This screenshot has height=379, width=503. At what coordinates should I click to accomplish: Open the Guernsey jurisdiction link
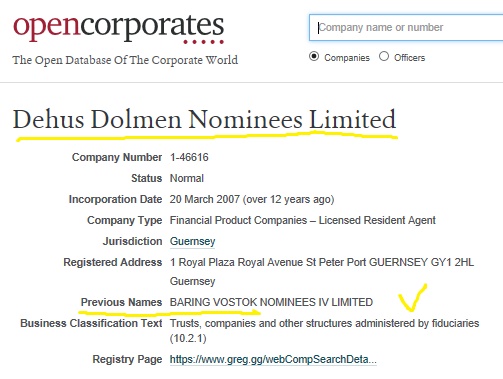[192, 241]
